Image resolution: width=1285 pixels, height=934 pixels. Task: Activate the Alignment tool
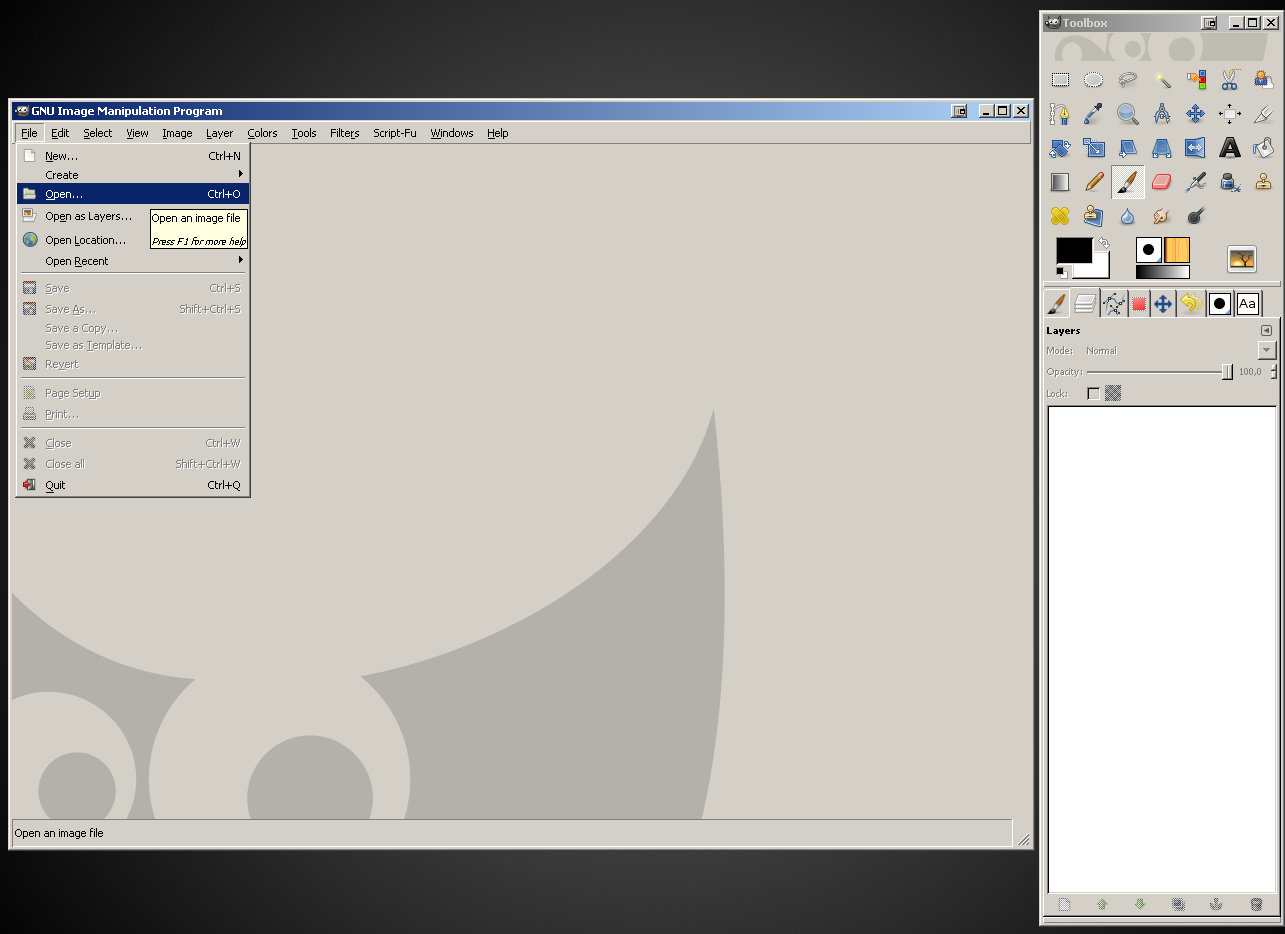point(1230,115)
